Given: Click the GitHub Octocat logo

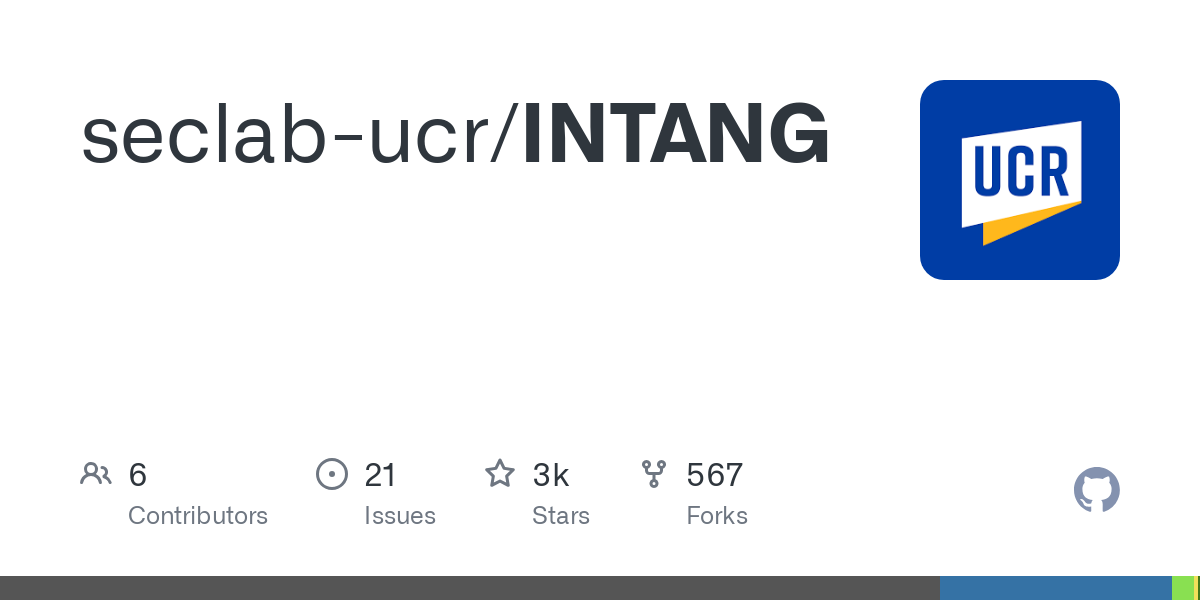Looking at the screenshot, I should (x=1097, y=490).
